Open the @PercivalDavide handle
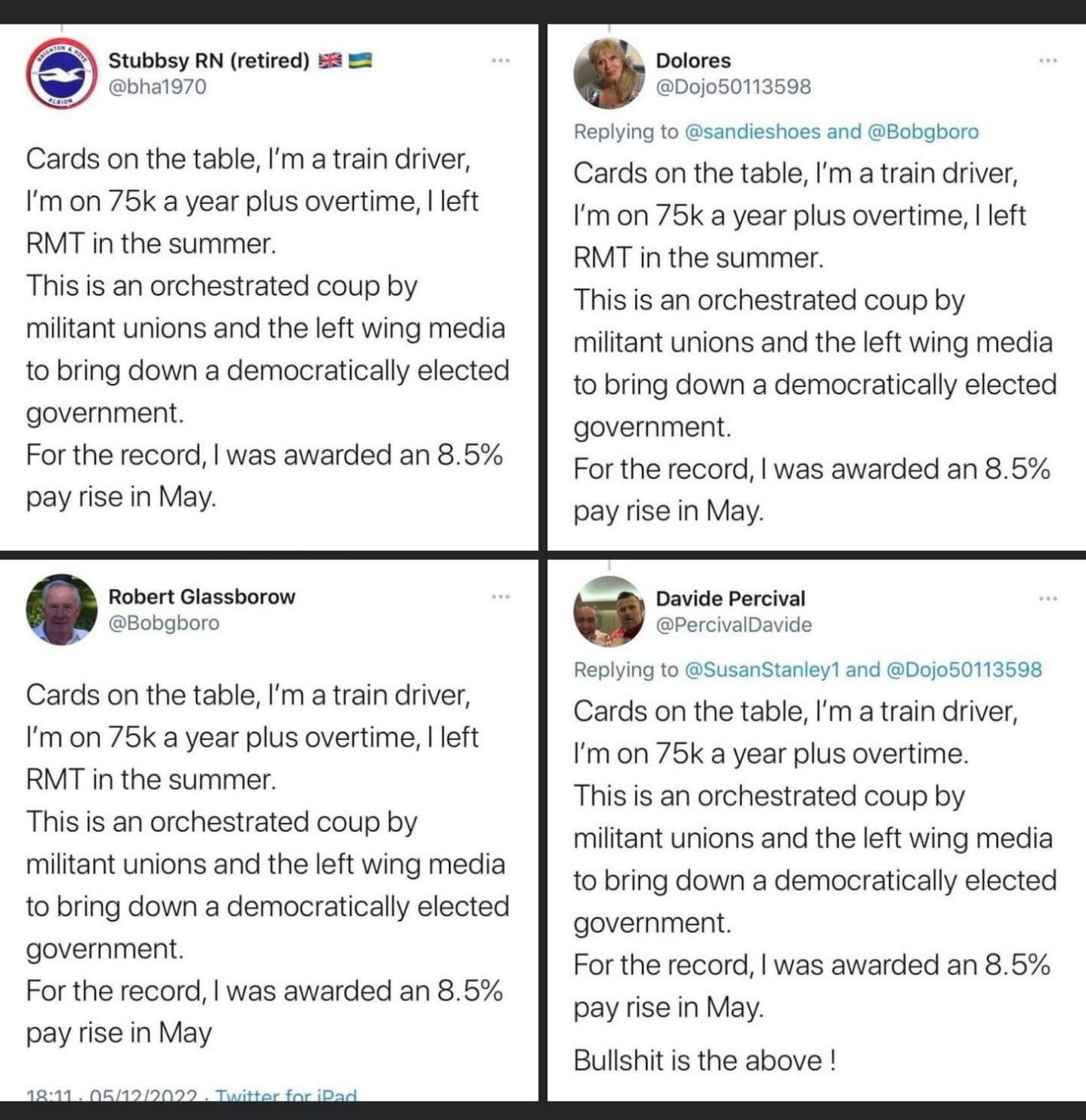 [734, 625]
